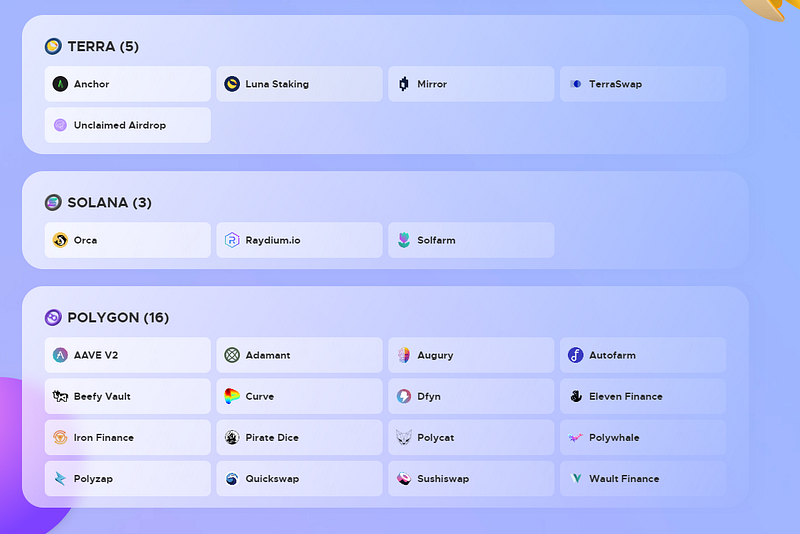Click the POLYGON (16) heading

(118, 317)
